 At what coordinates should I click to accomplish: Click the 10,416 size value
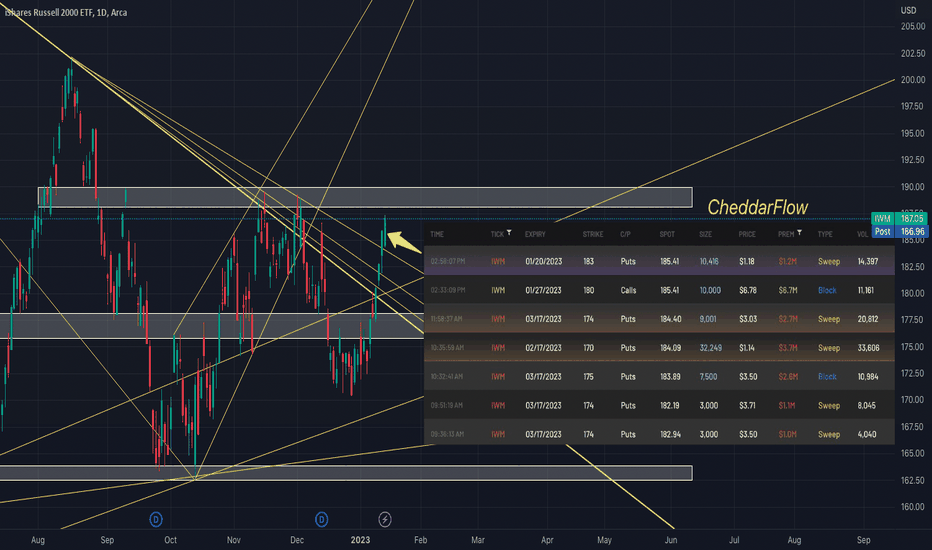709,262
